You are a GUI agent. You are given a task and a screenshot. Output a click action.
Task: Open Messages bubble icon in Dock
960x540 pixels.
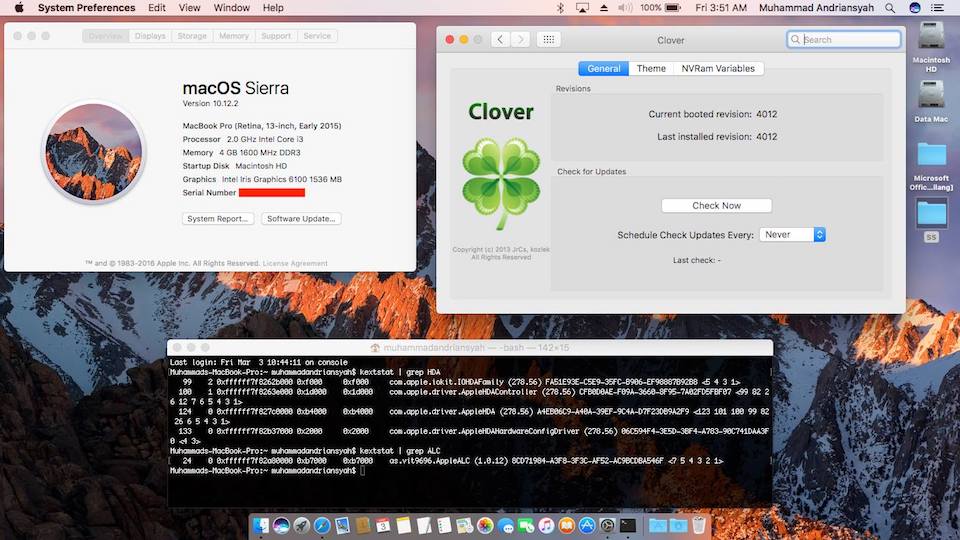click(506, 525)
